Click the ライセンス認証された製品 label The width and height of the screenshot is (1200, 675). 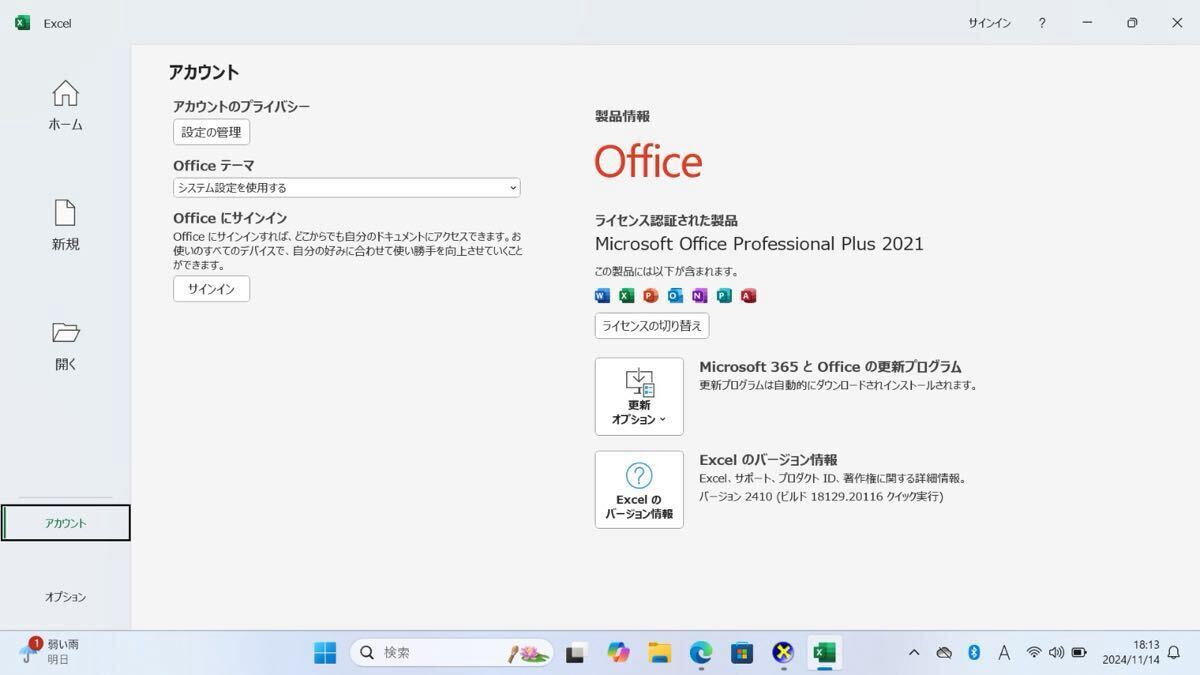[x=666, y=221]
